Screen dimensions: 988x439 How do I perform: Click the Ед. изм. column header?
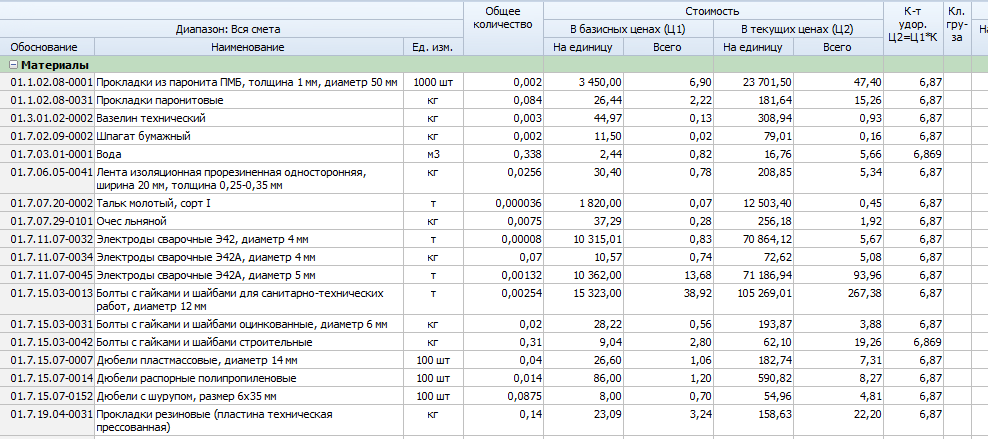pyautogui.click(x=432, y=47)
